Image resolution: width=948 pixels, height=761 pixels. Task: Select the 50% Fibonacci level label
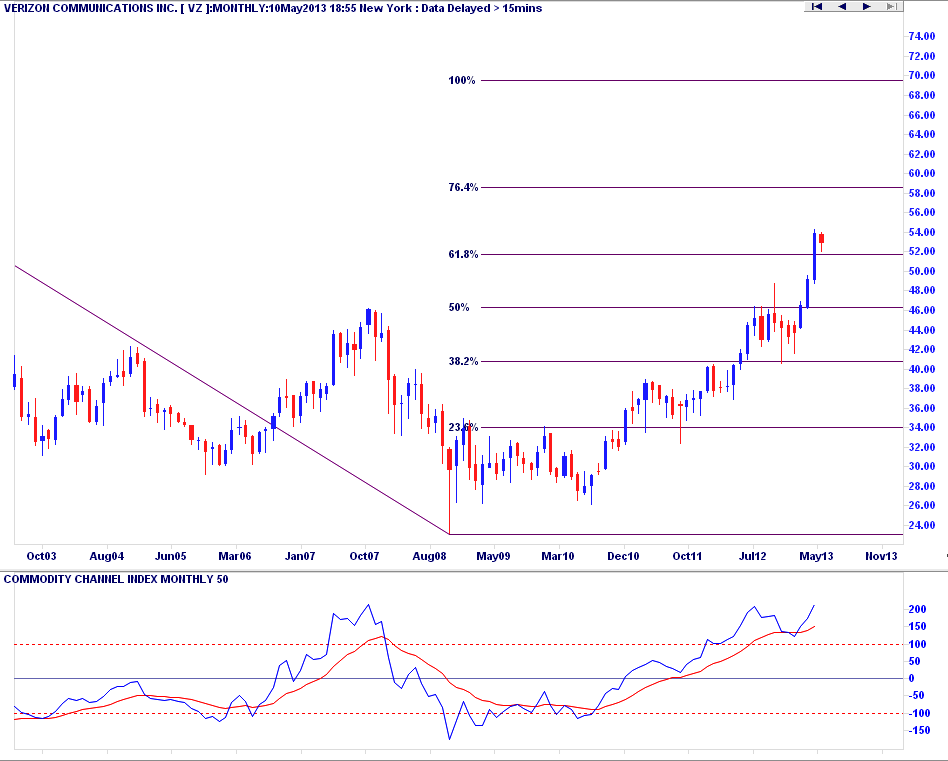[459, 308]
